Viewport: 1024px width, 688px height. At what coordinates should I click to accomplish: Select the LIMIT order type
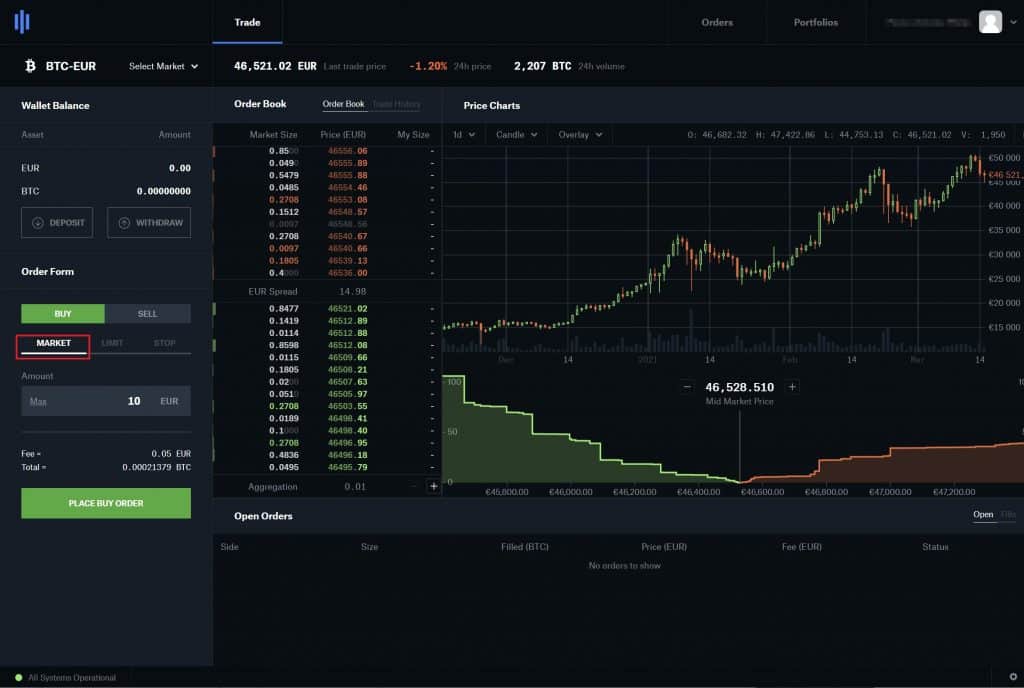tap(112, 343)
